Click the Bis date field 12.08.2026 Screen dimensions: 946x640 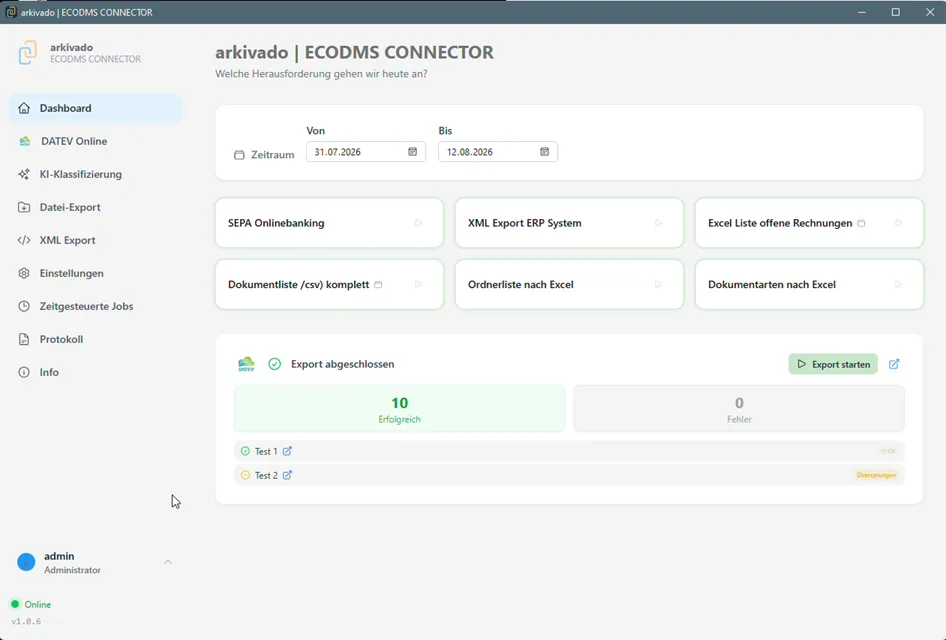498,151
